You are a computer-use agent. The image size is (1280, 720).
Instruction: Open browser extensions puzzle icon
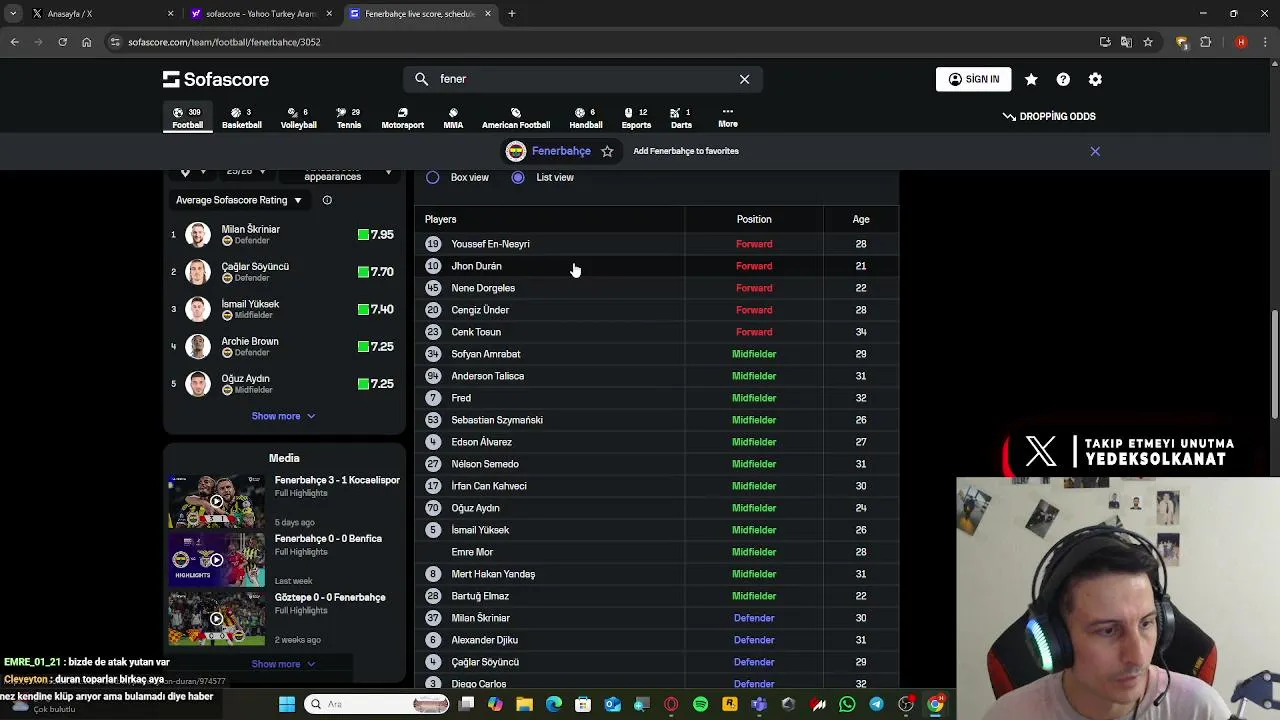point(1205,42)
